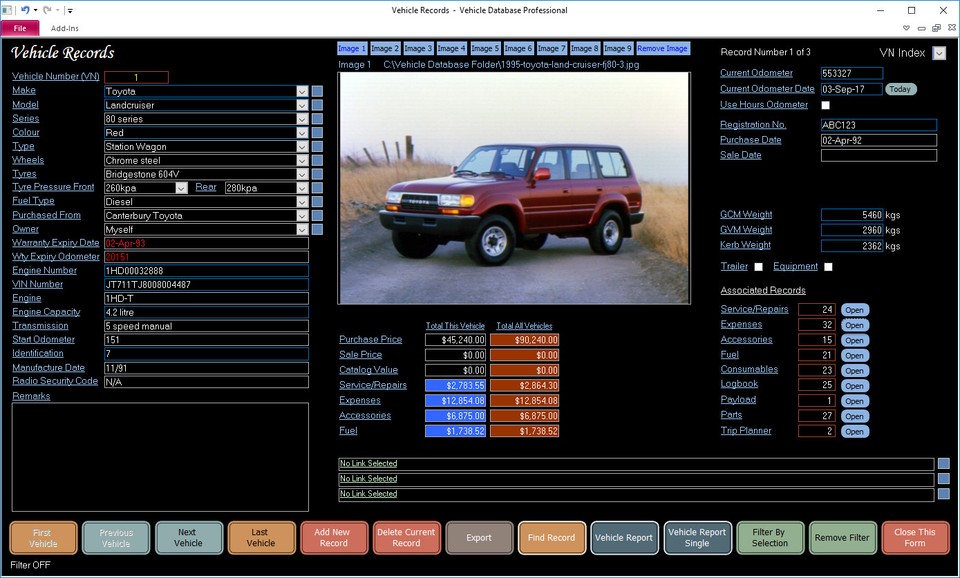The width and height of the screenshot is (960, 578).
Task: Click the Land Cruiser vehicle photo
Action: click(514, 188)
